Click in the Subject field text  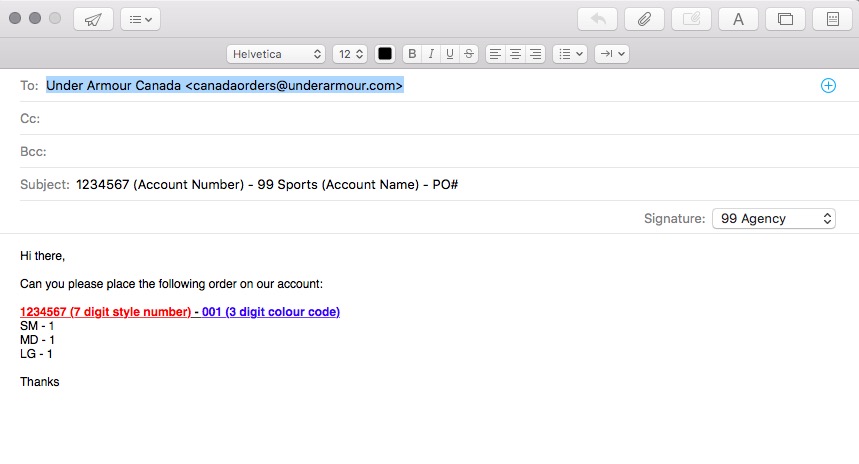pyautogui.click(x=267, y=185)
